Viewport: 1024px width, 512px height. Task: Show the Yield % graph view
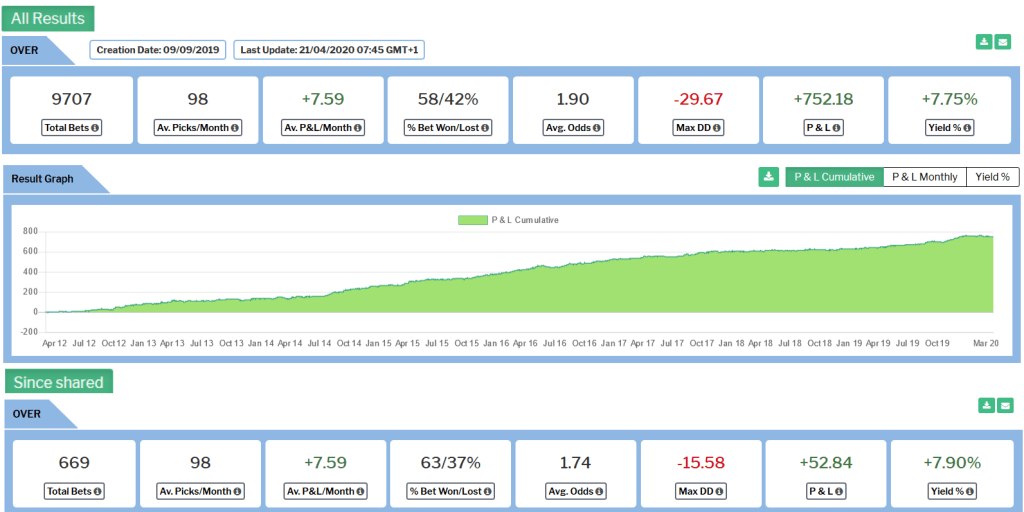point(992,177)
